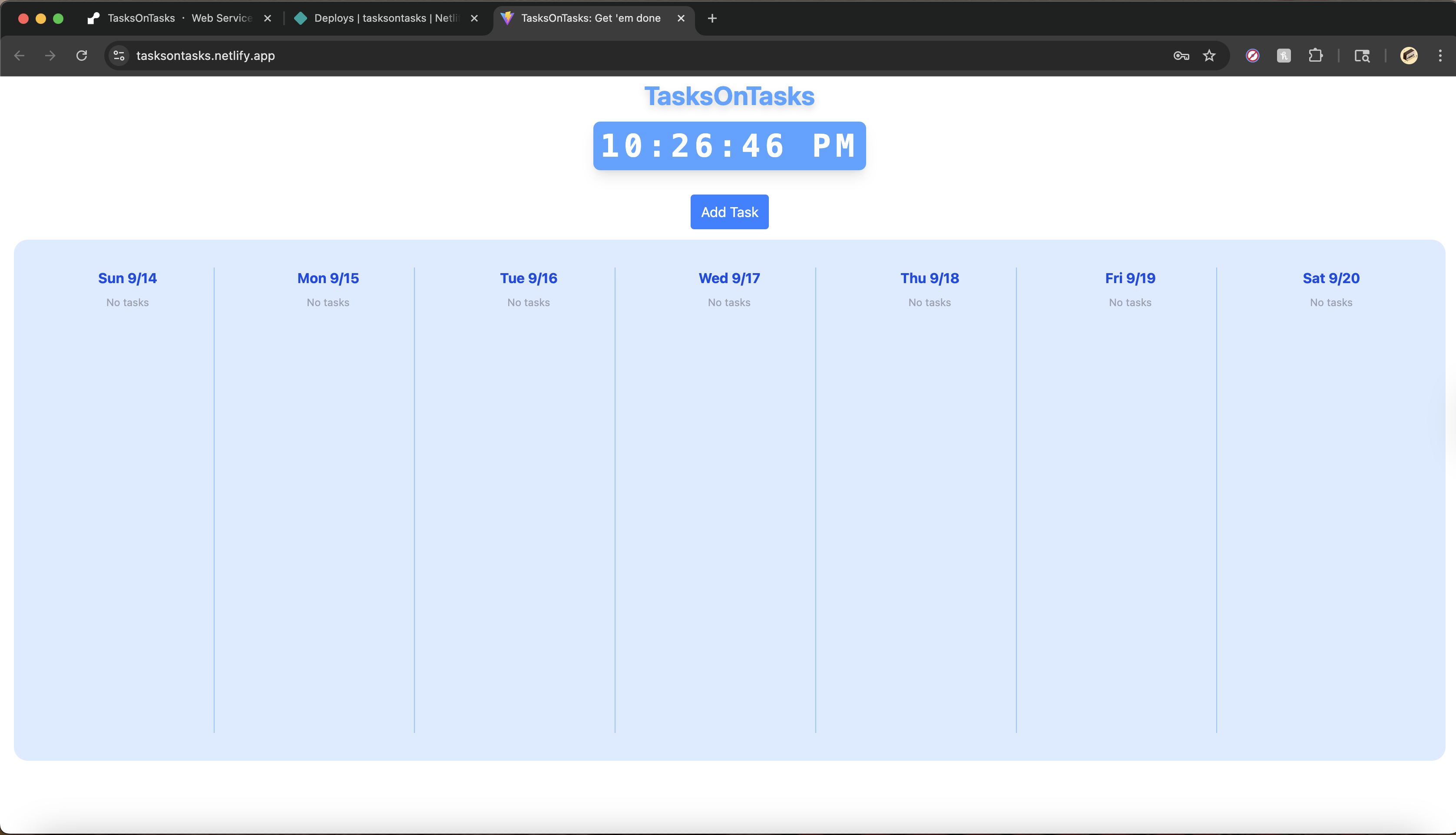This screenshot has height=835, width=1456.
Task: Open the password manager key icon
Action: [1181, 56]
